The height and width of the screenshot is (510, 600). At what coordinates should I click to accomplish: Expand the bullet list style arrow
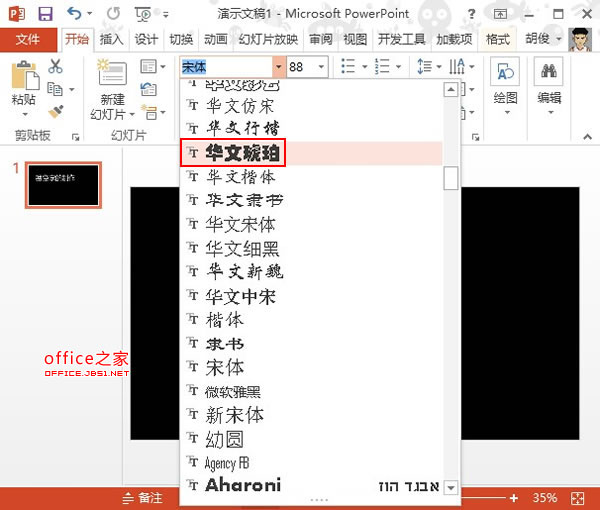coord(365,67)
